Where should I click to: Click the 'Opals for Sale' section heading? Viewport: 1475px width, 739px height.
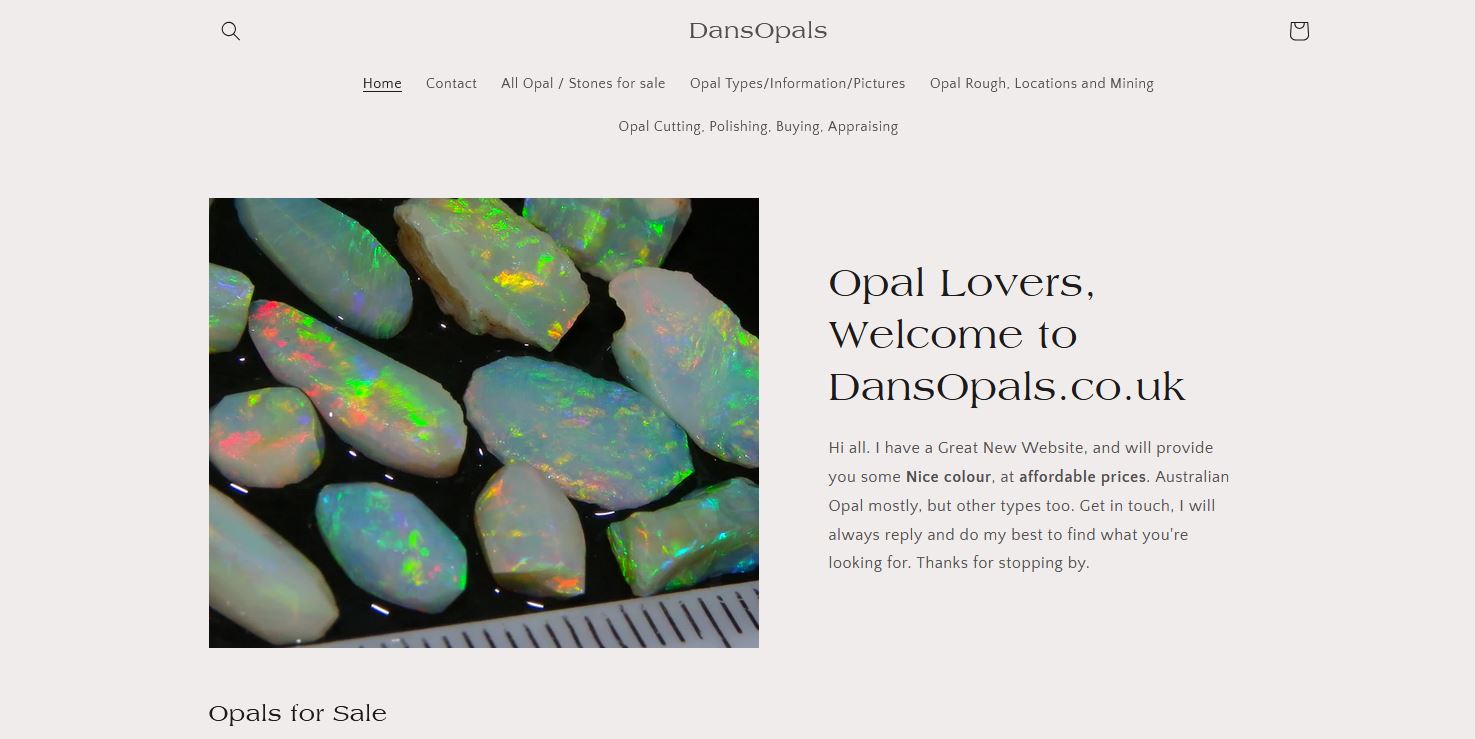click(297, 713)
